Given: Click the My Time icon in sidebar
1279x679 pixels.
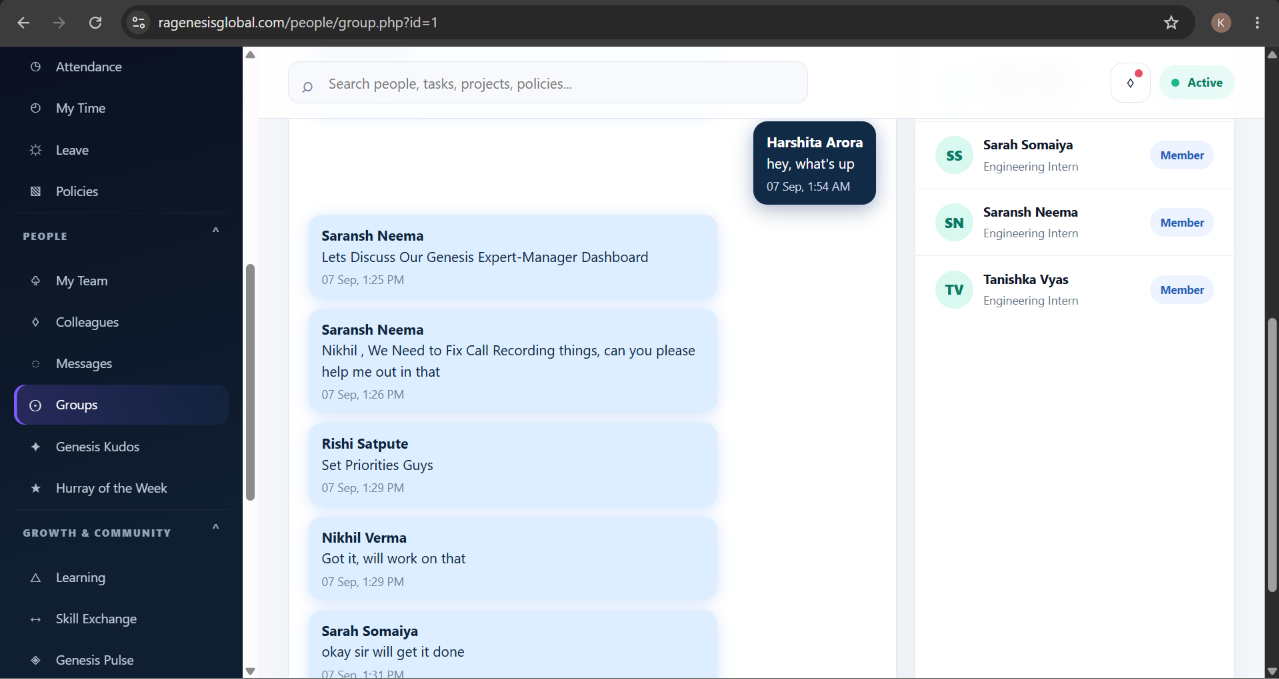Looking at the screenshot, I should (36, 108).
